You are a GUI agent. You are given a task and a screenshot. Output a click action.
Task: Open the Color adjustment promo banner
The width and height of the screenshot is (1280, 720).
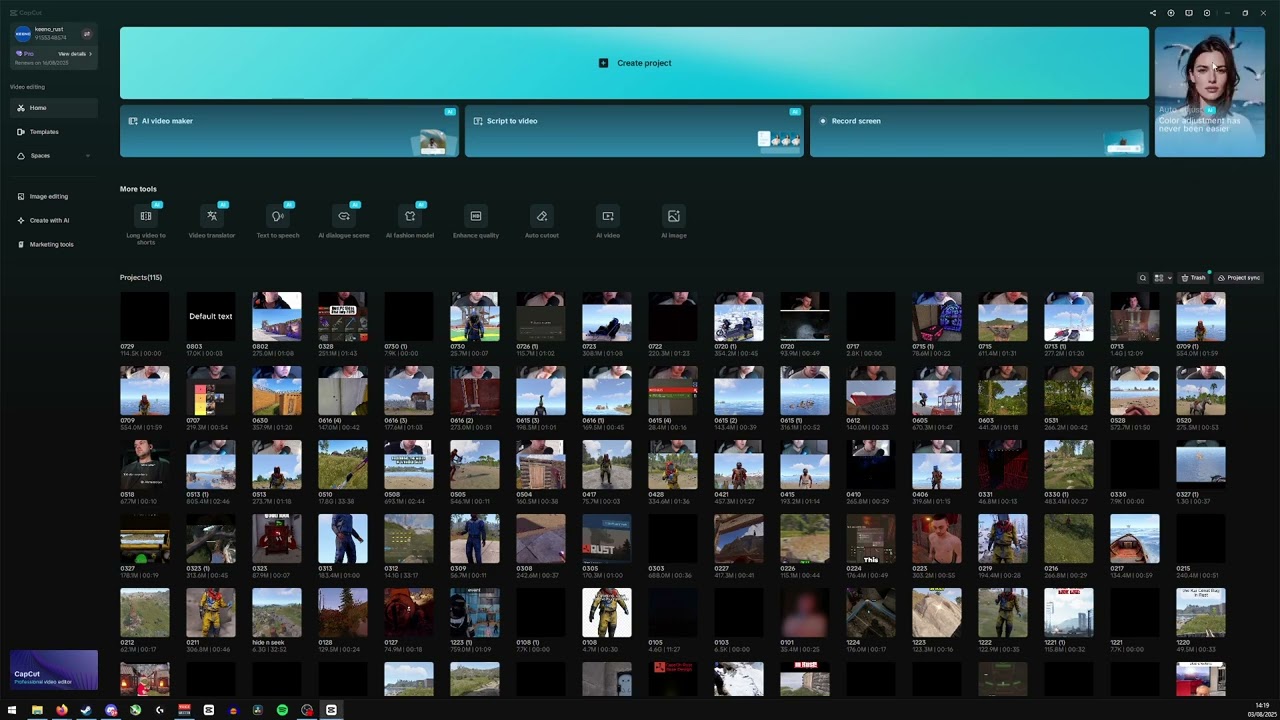coord(1210,92)
